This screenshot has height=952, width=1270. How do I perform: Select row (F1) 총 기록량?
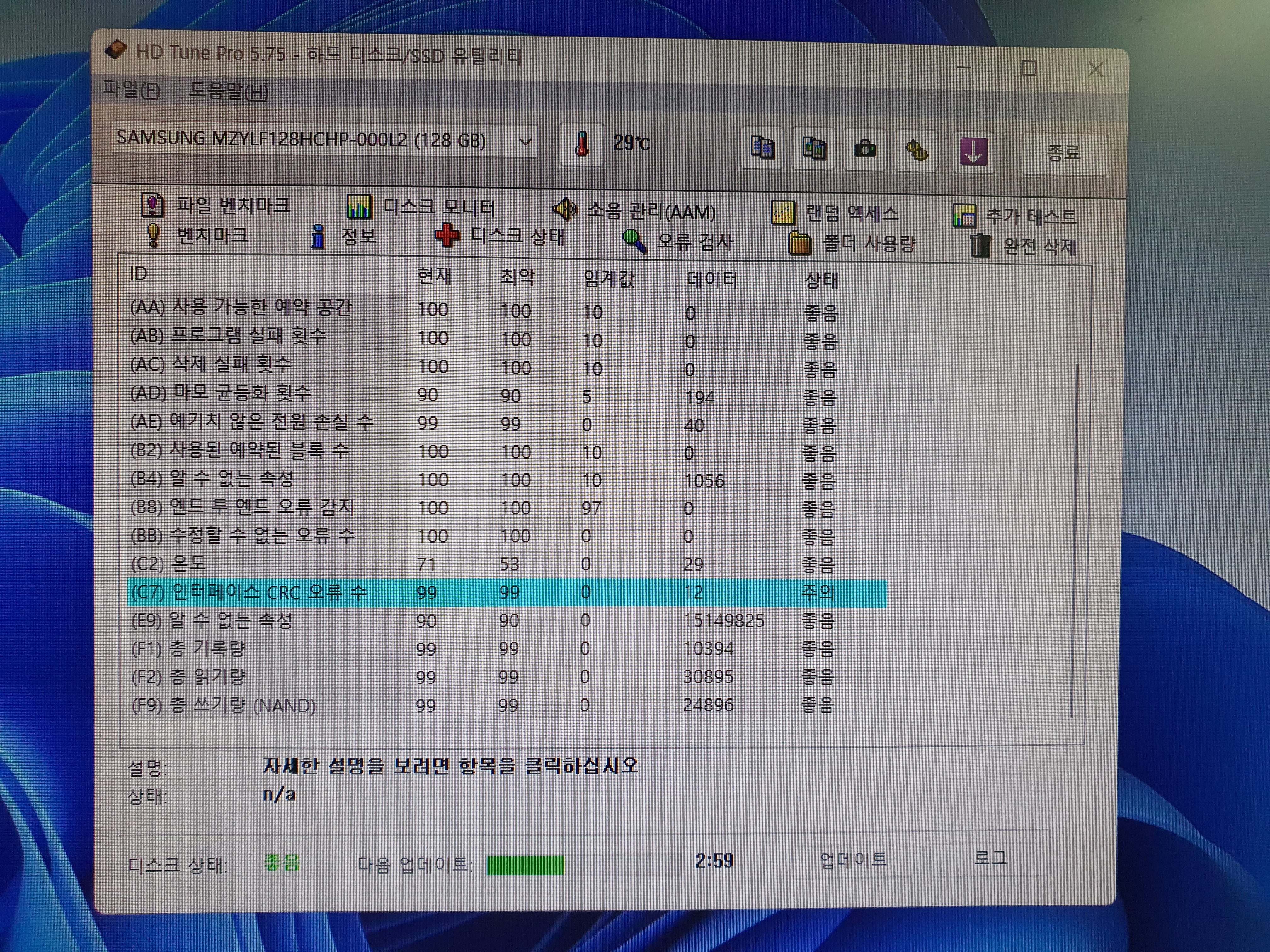click(x=507, y=649)
